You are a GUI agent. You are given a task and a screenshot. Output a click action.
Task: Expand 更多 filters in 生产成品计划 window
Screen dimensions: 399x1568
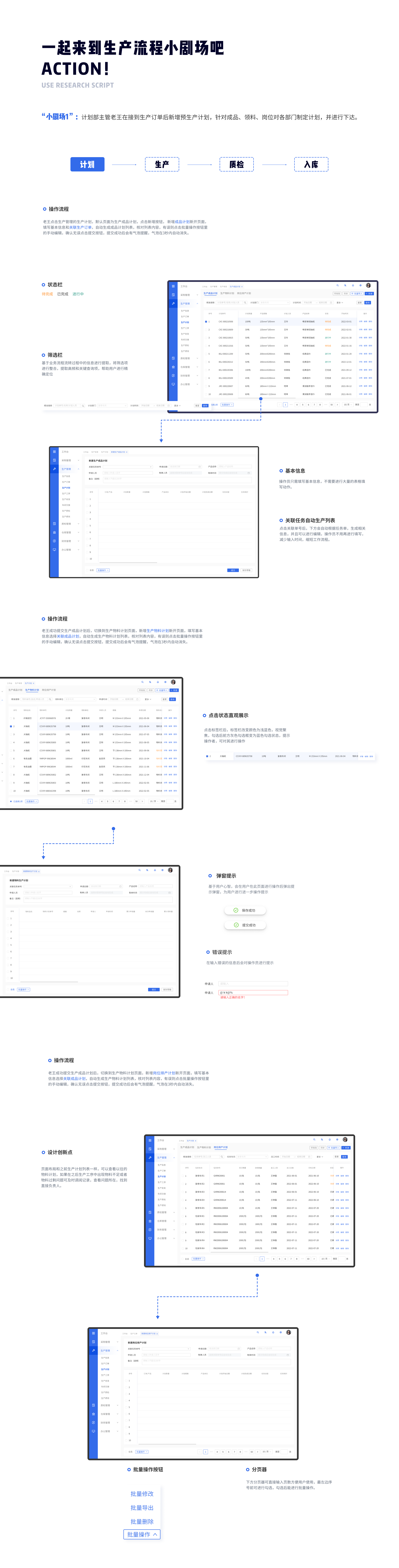click(x=340, y=302)
